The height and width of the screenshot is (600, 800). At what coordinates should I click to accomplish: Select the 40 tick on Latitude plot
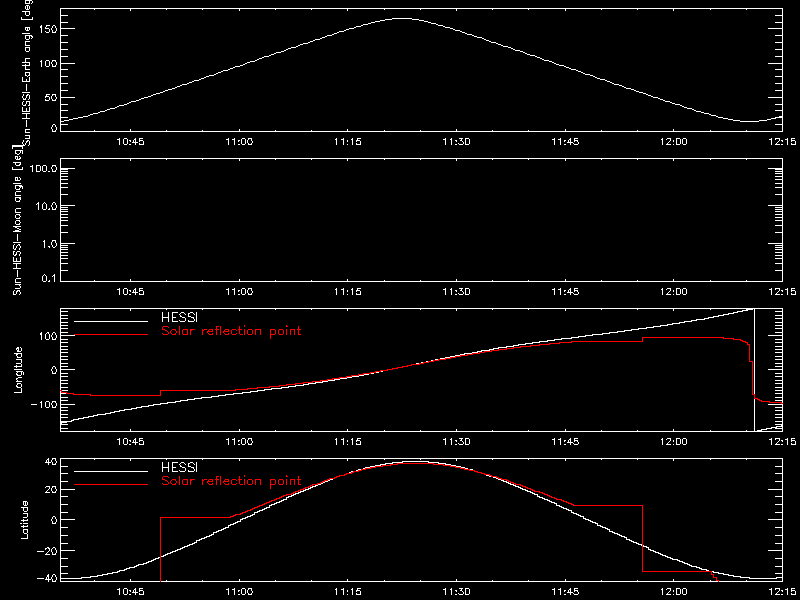pyautogui.click(x=50, y=462)
